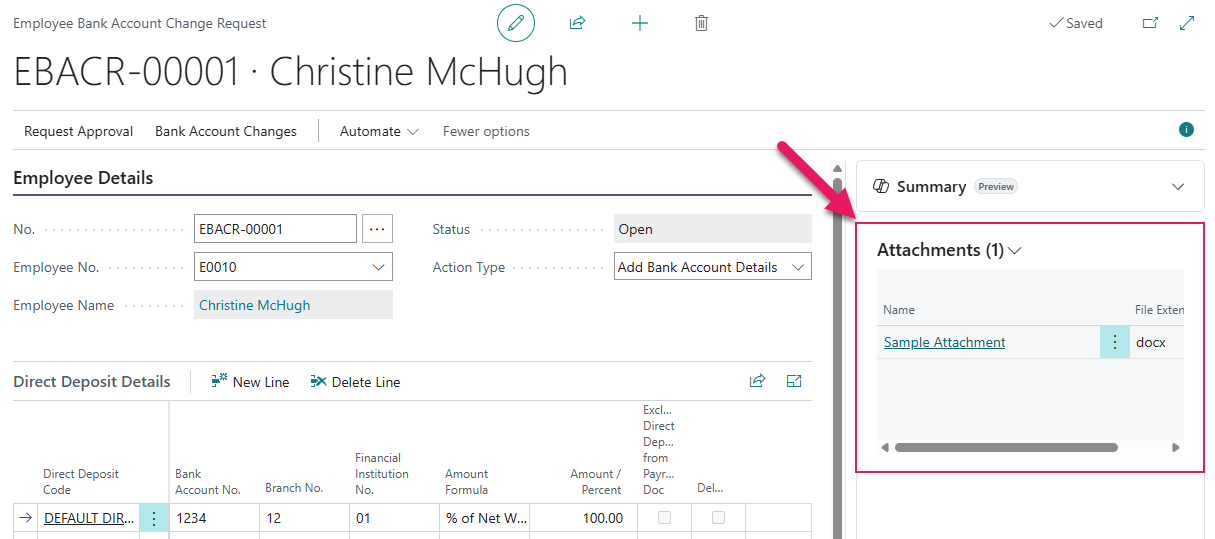This screenshot has height=539, width=1215.
Task: Click Request Approval action
Action: pyautogui.click(x=79, y=131)
